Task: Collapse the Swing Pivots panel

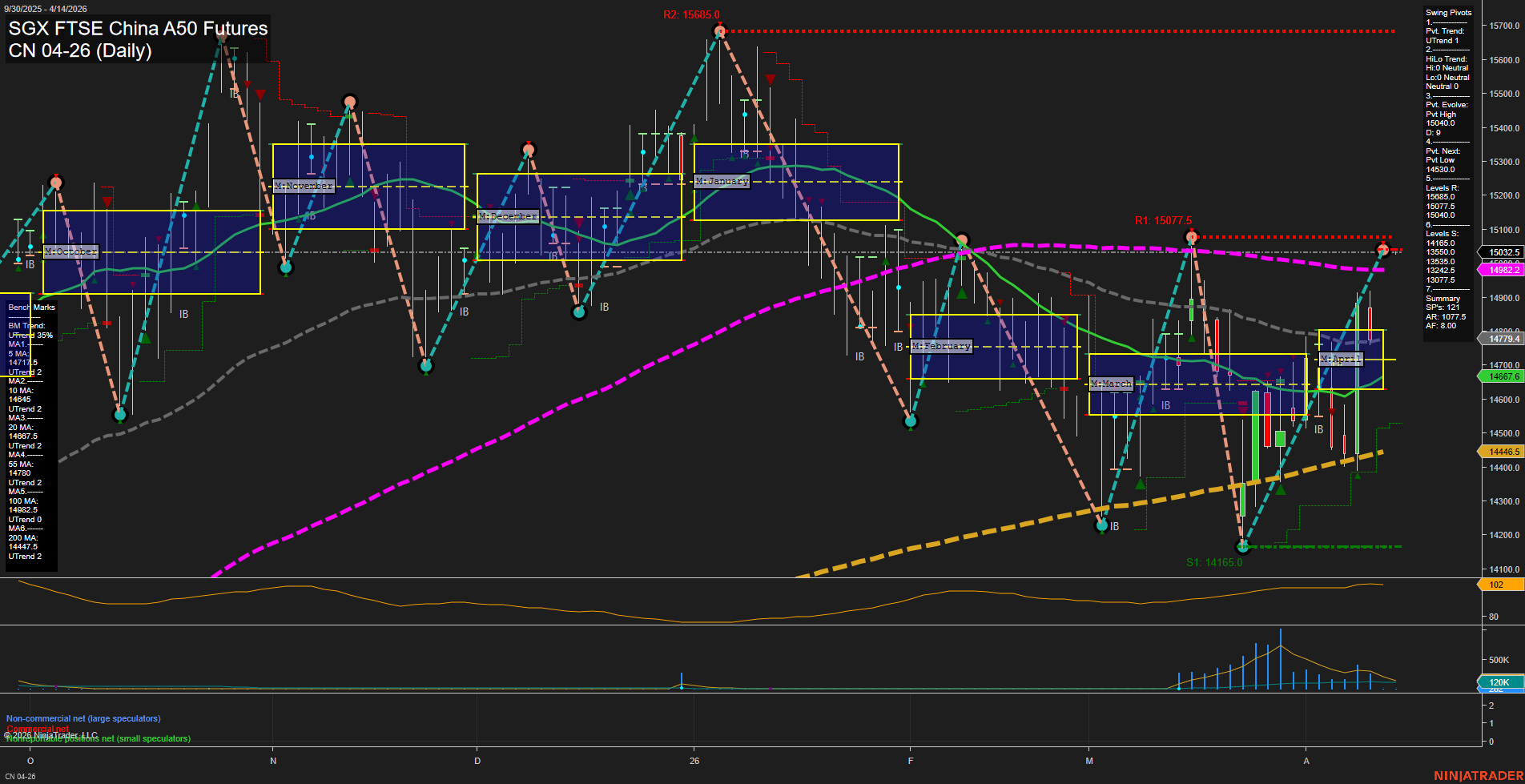Action: tap(1448, 12)
